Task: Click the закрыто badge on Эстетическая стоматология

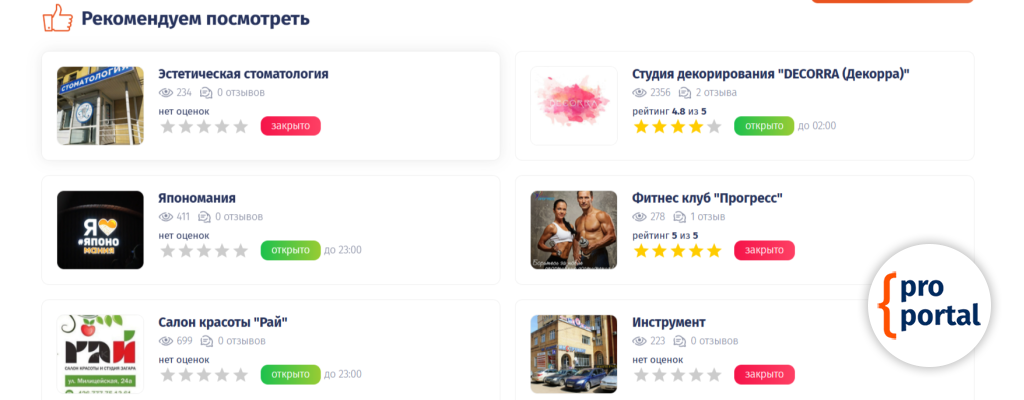Action: pyautogui.click(x=290, y=126)
